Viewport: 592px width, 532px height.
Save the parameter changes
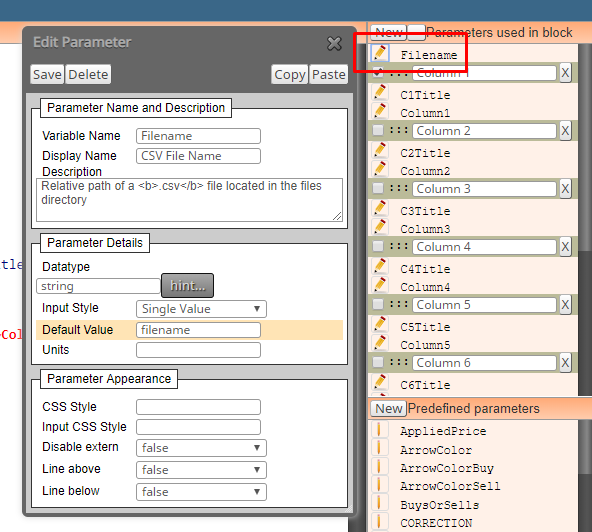[x=47, y=74]
